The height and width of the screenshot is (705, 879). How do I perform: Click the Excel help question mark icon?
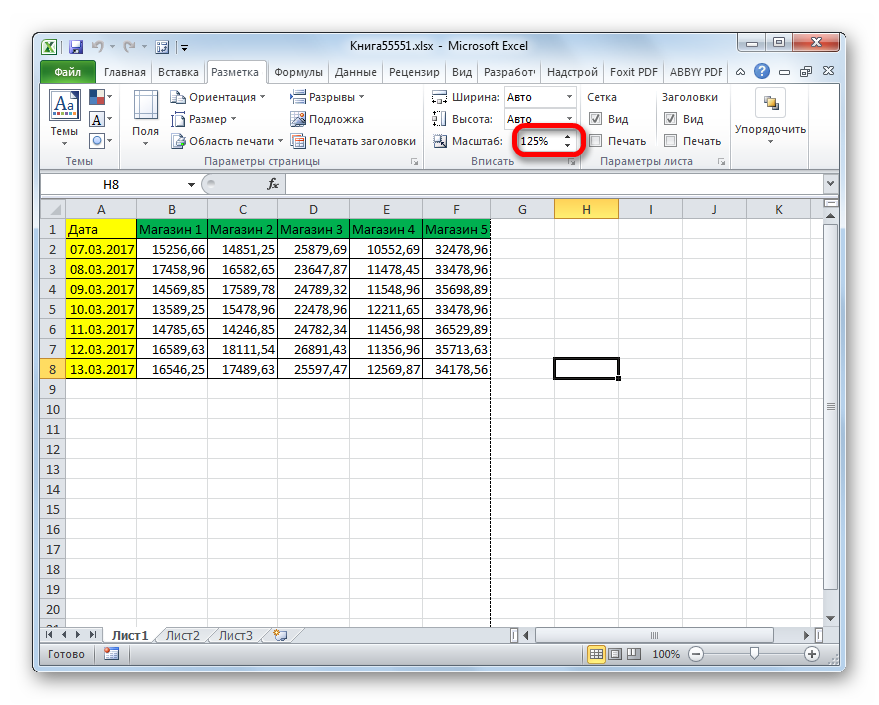point(761,71)
